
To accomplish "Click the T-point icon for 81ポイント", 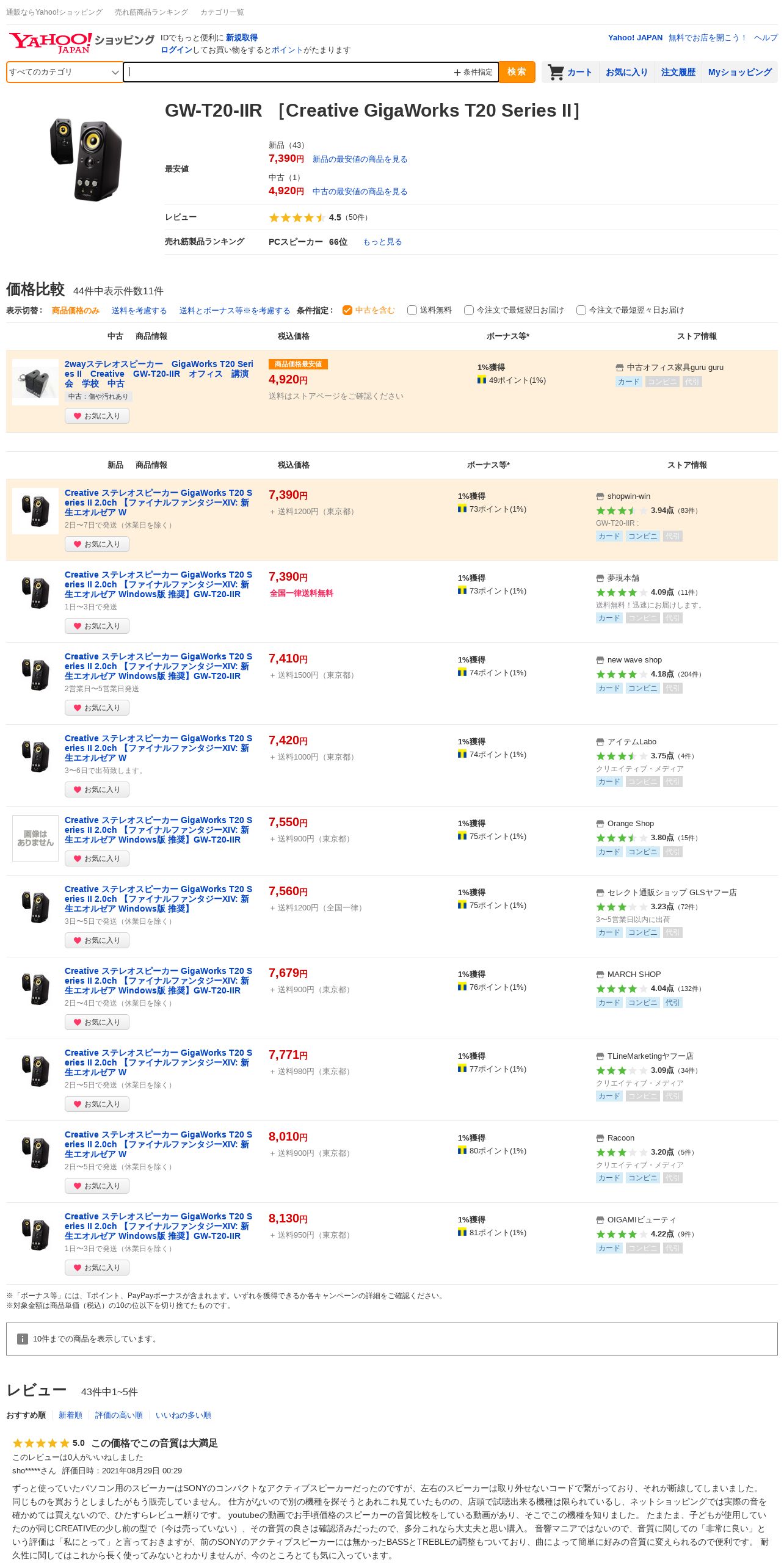I will click(462, 1232).
